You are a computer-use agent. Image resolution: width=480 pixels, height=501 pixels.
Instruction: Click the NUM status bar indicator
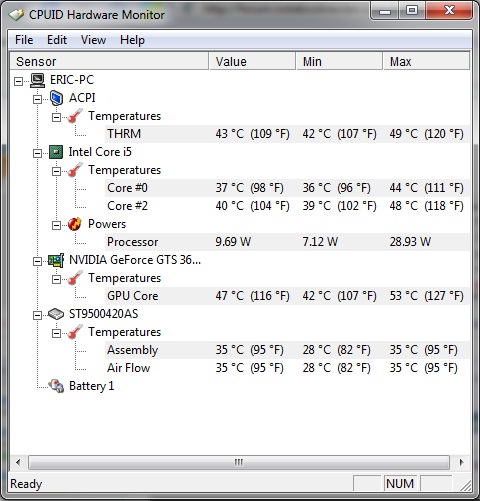click(x=400, y=484)
